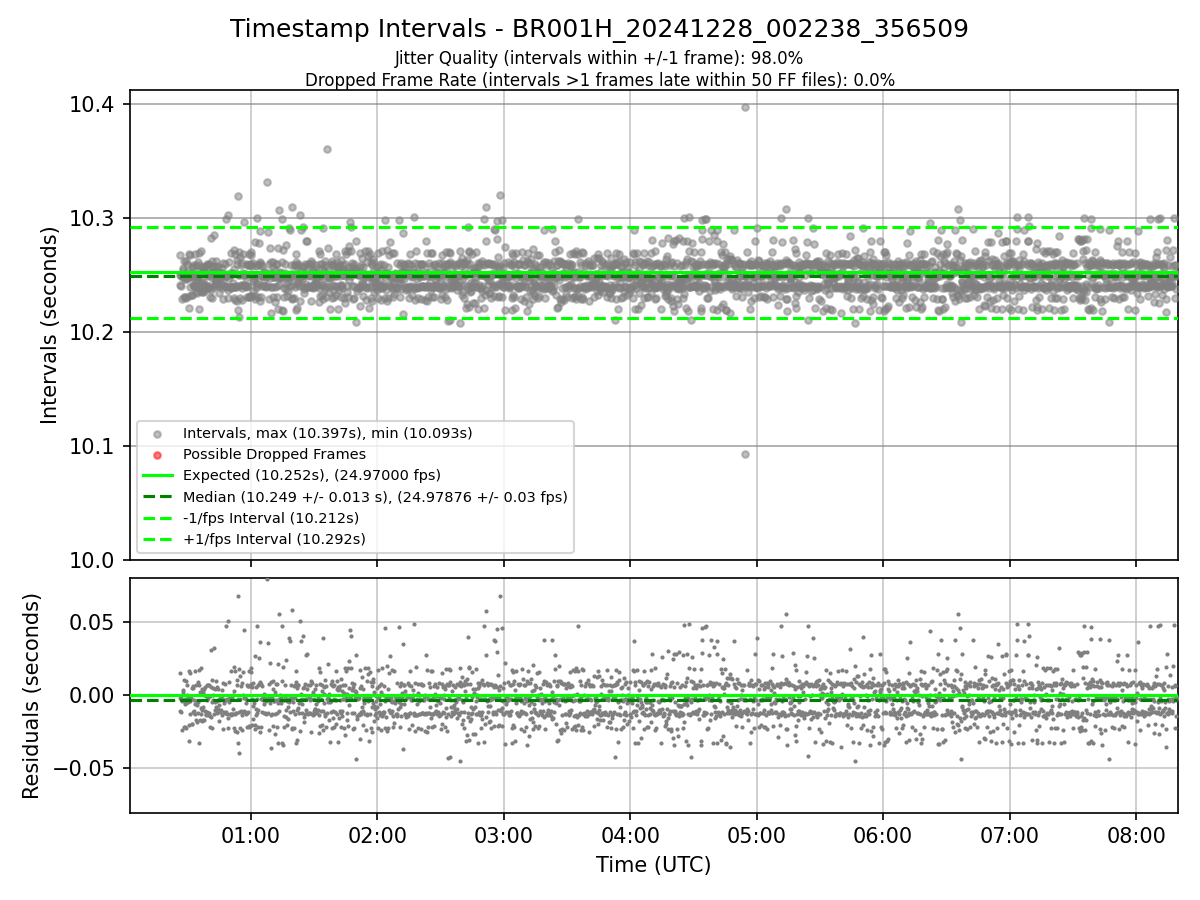Screen dimensions: 1200x900
Task: Click the plot title 'Timestamp Intervals - BR001H_20241228_002238_356509'
Action: (x=599, y=29)
